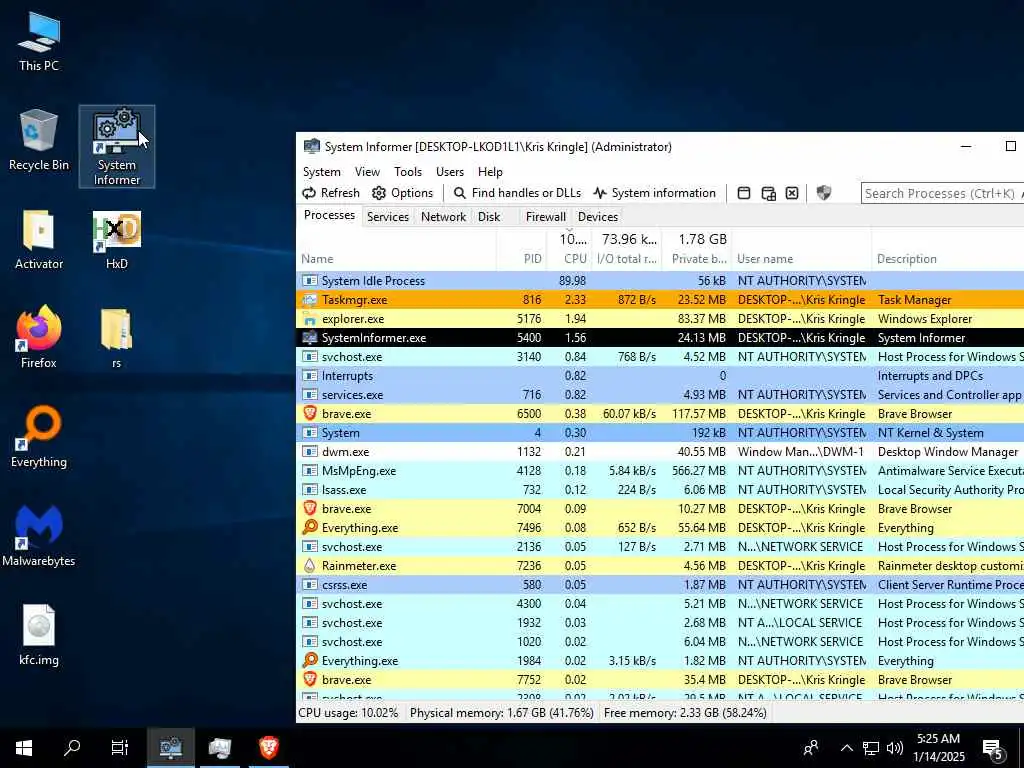This screenshot has height=768, width=1024.
Task: Open Task View on the taskbar
Action: point(120,748)
